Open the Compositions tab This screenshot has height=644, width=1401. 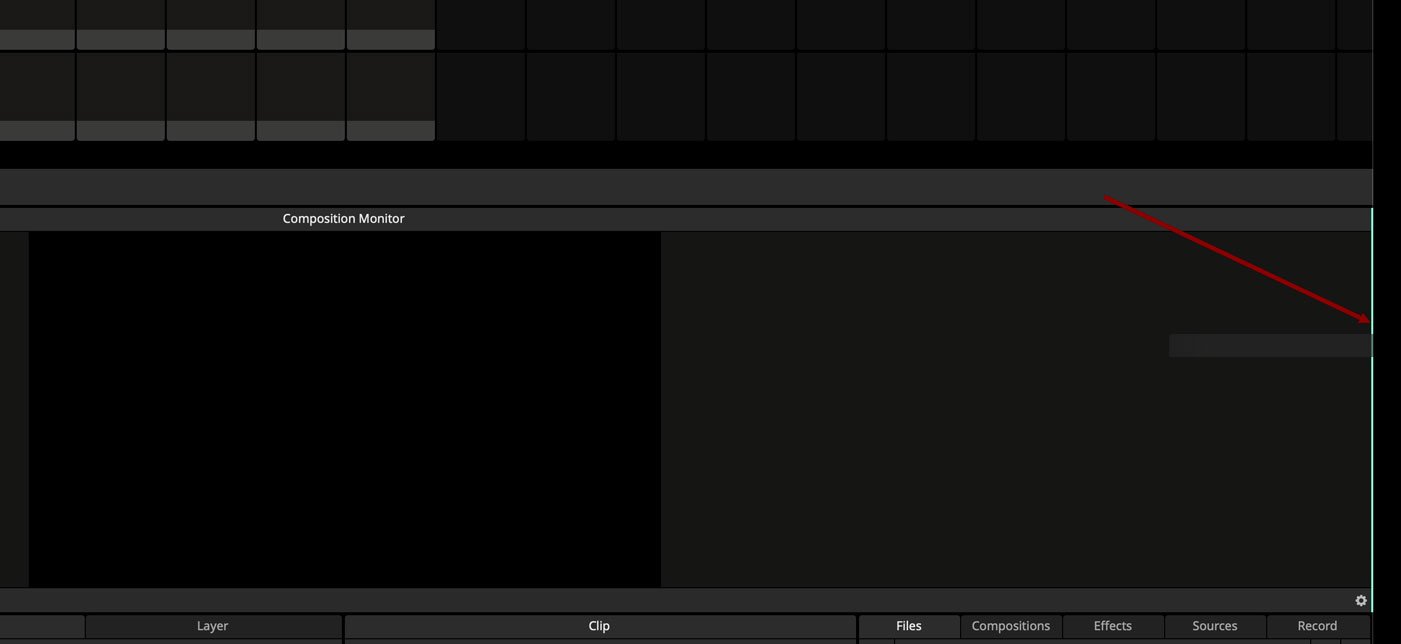point(1010,626)
